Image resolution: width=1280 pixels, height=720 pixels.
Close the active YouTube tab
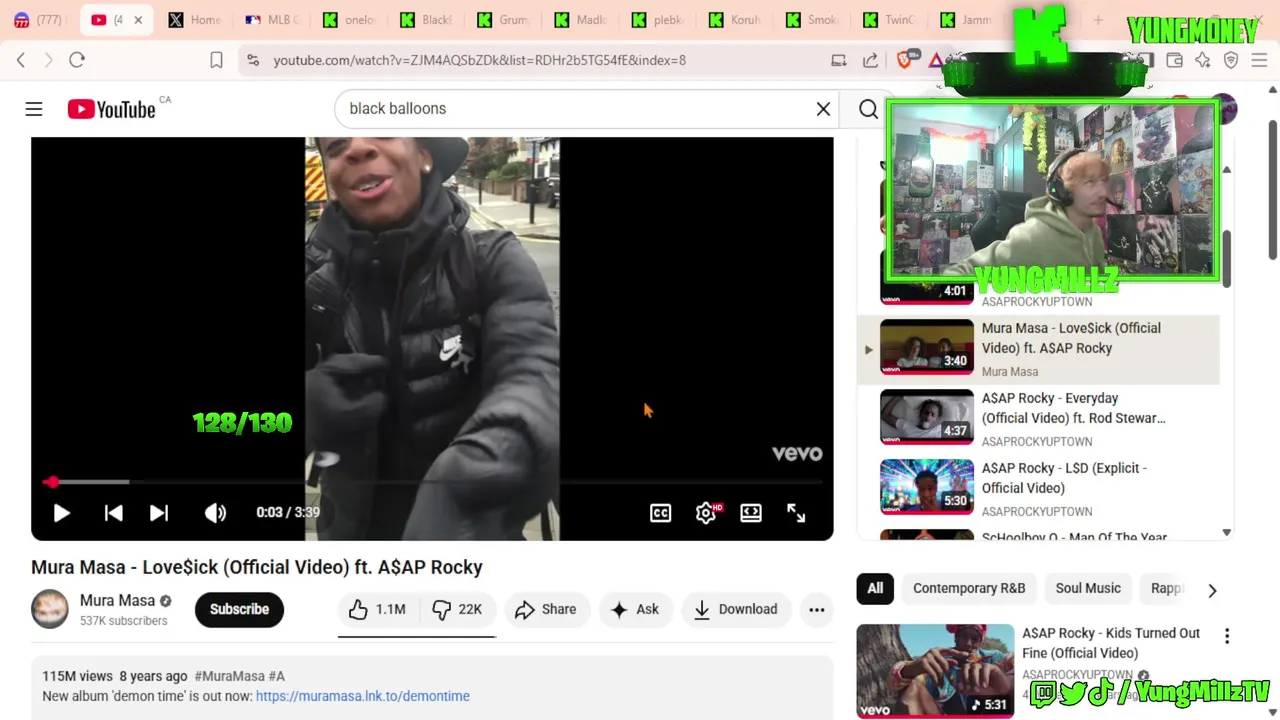[x=138, y=20]
